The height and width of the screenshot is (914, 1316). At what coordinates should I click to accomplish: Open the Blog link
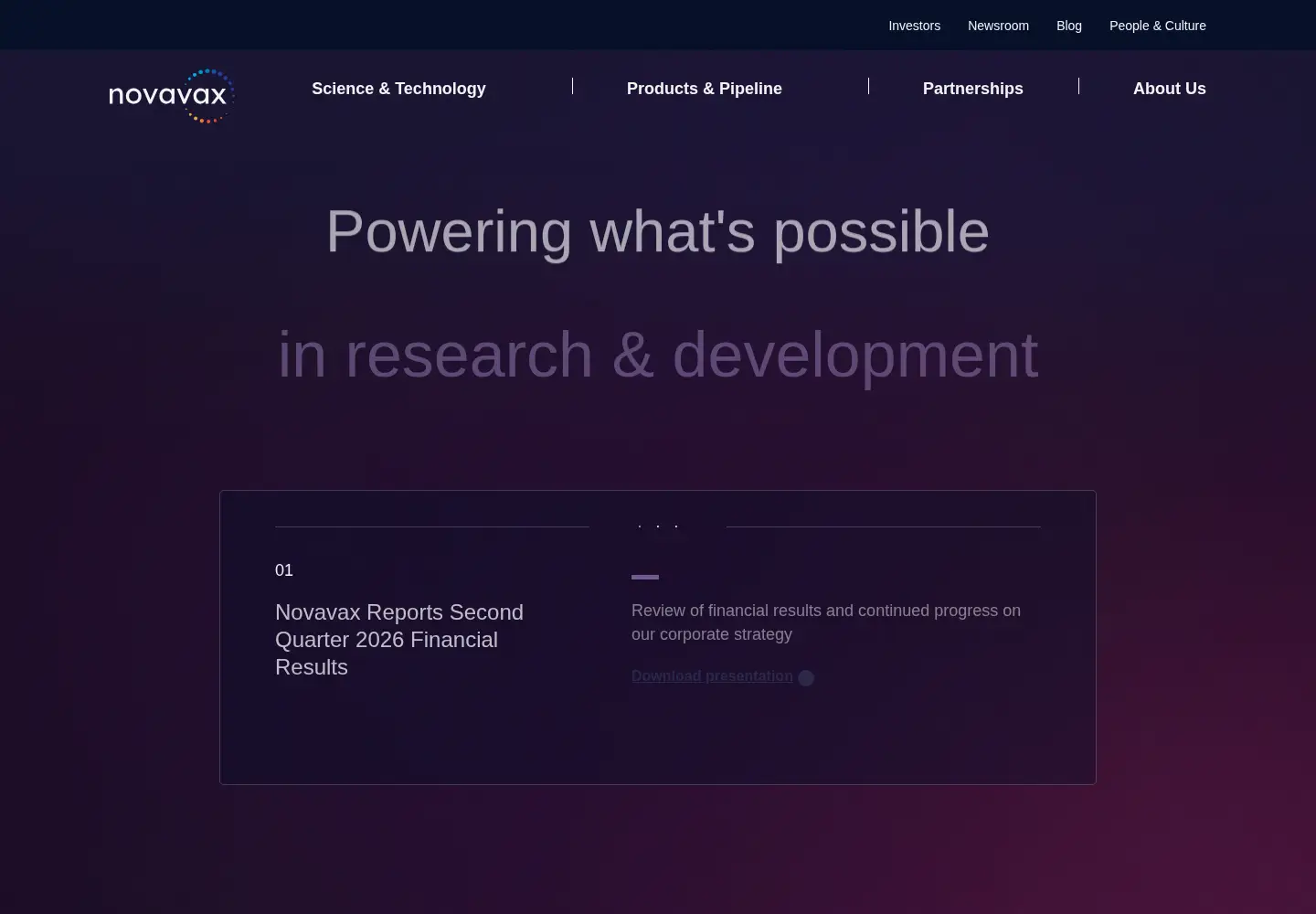click(x=1069, y=26)
